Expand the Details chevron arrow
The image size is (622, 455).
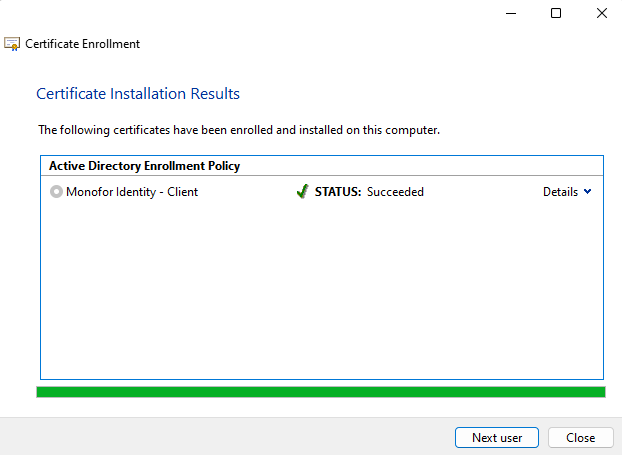(x=587, y=192)
